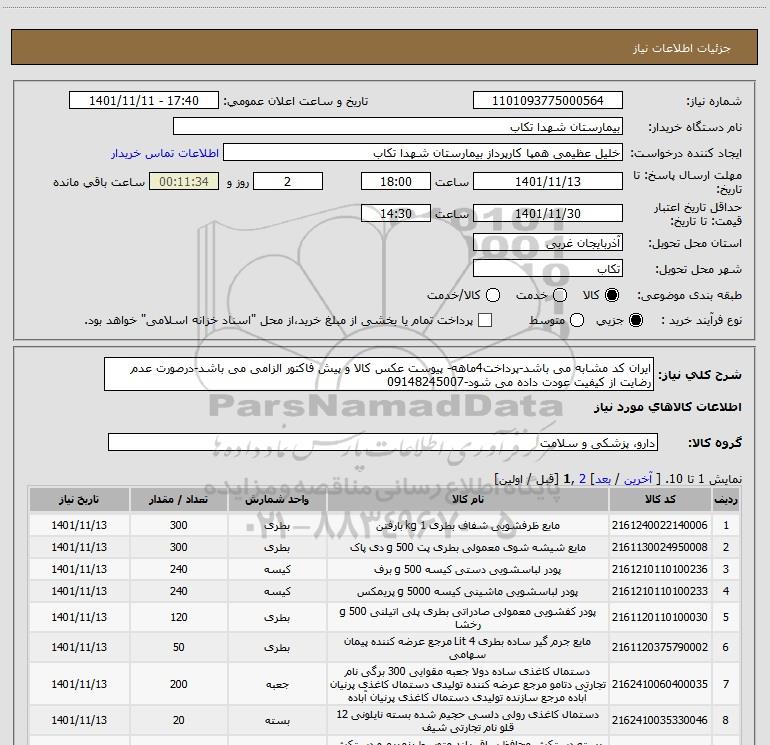Click the مایع ظرفشویی شفاف item name
Screen dimensions: 770x745
point(468,525)
